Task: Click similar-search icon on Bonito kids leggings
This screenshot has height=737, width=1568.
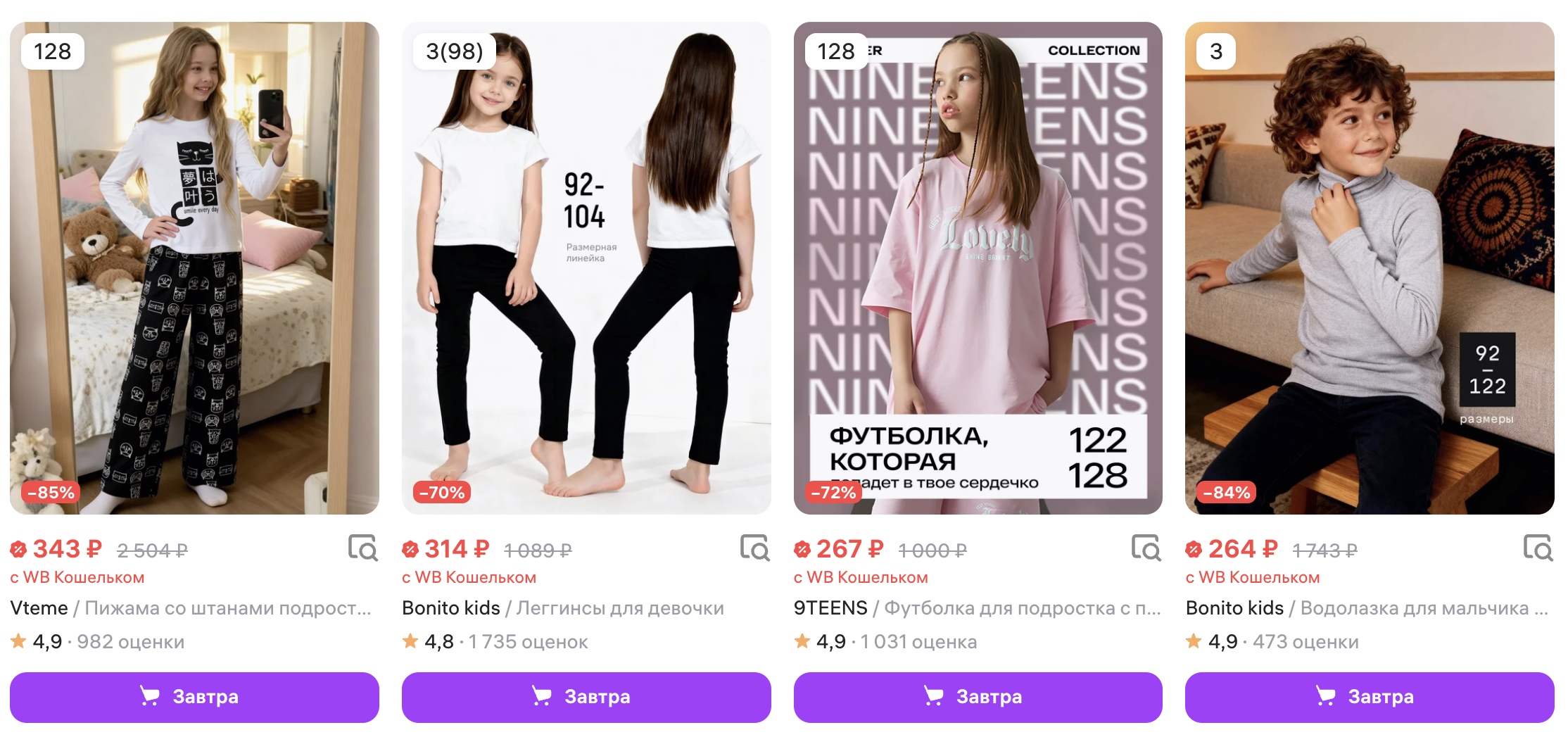Action: coord(755,548)
